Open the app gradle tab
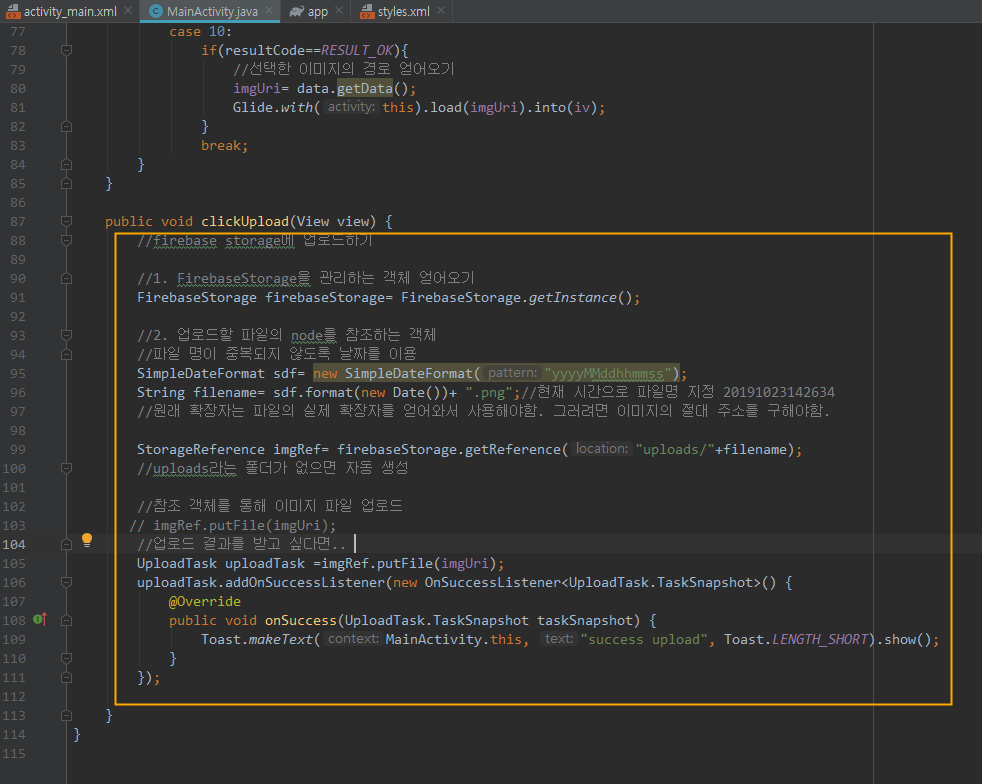982x784 pixels. 318,11
